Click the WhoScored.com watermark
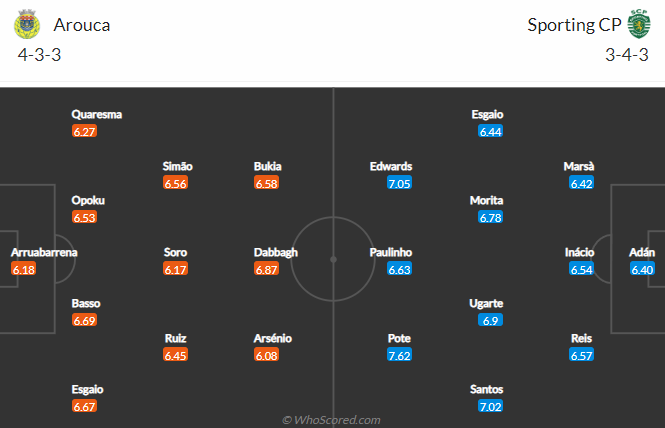 tap(331, 420)
